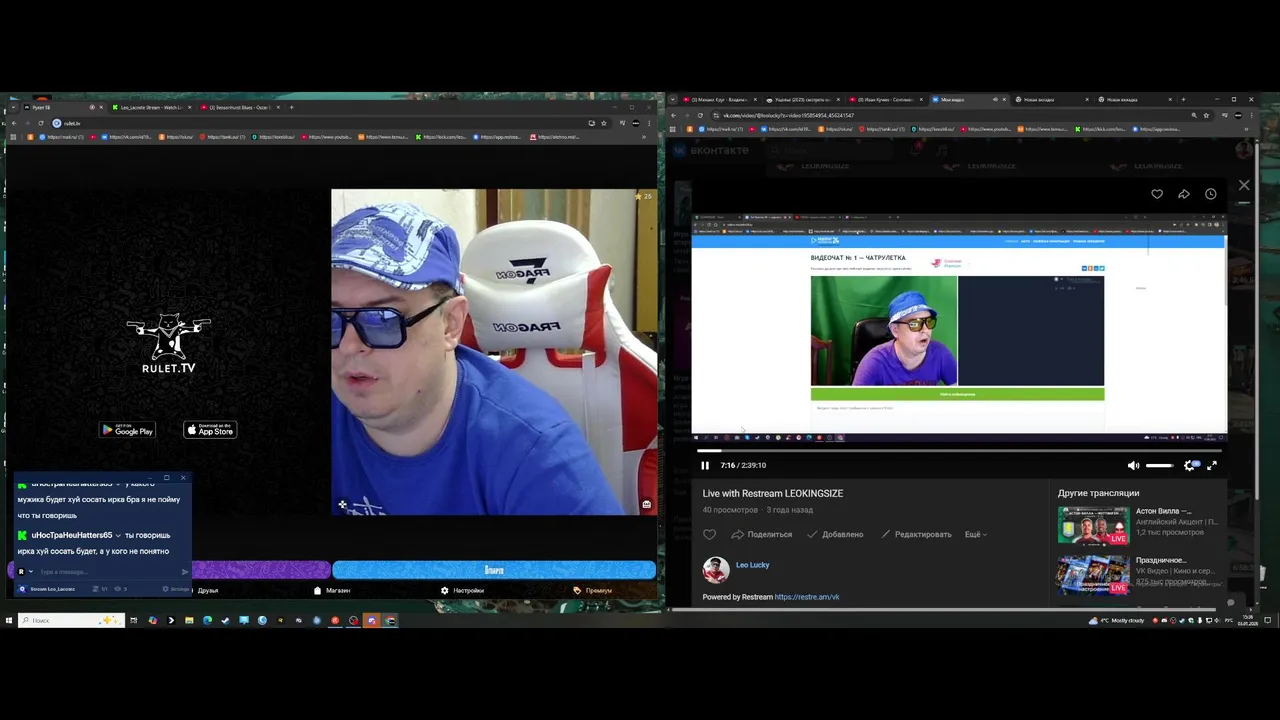
Task: Bookmark the VK page with the star icon
Action: 1207,115
